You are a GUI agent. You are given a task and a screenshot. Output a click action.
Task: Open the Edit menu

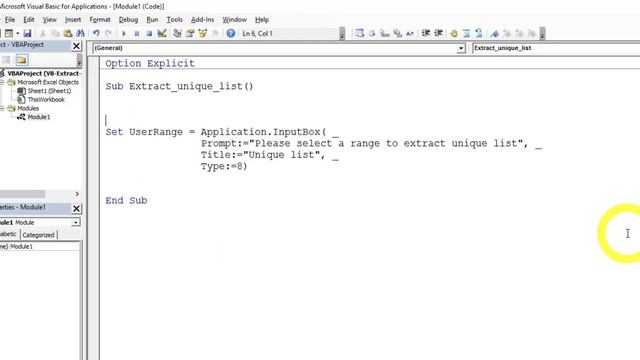click(x=29, y=20)
